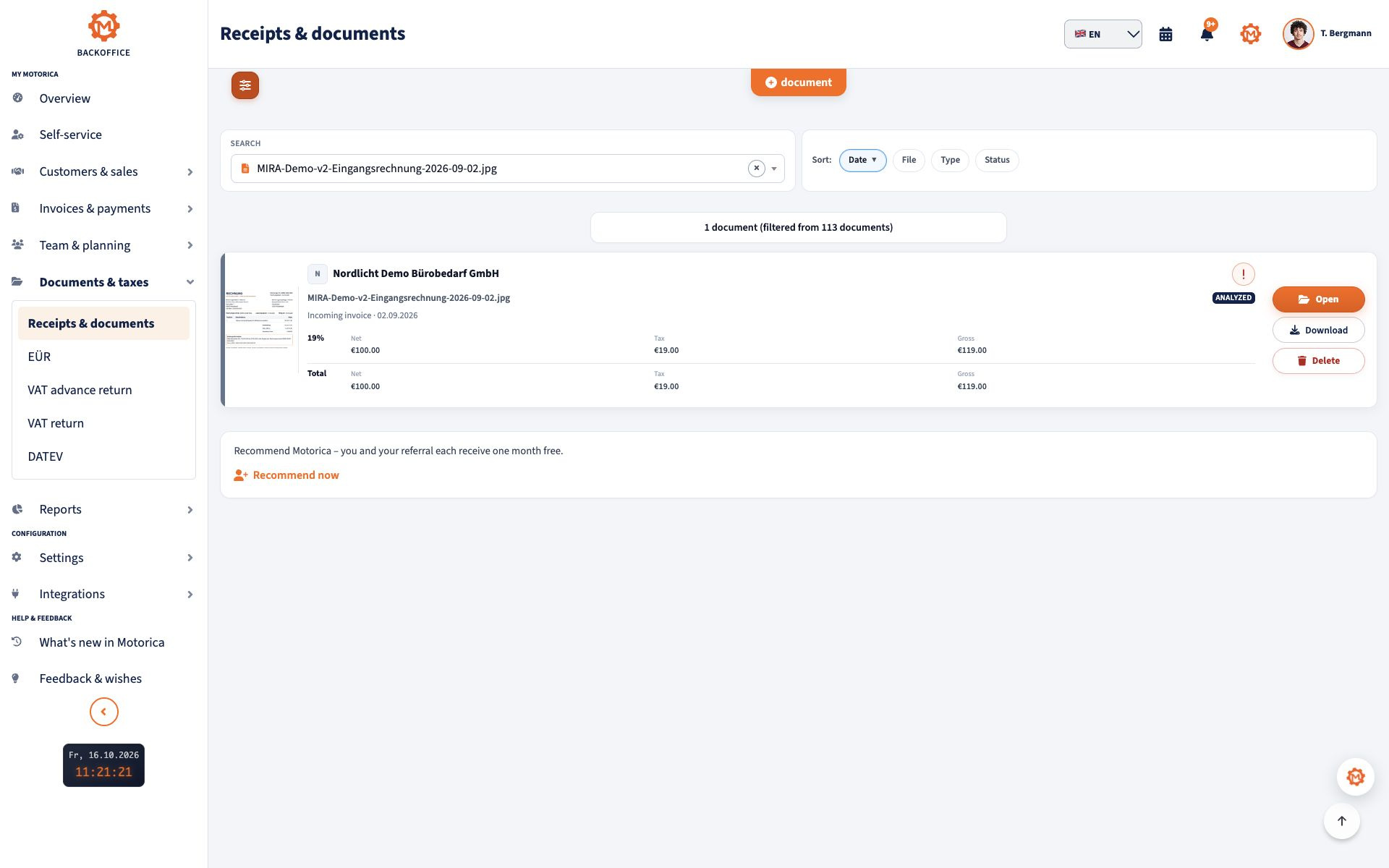Screen dimensions: 1389x868
Task: Expand Team & planning submenu chevron
Action: click(190, 246)
